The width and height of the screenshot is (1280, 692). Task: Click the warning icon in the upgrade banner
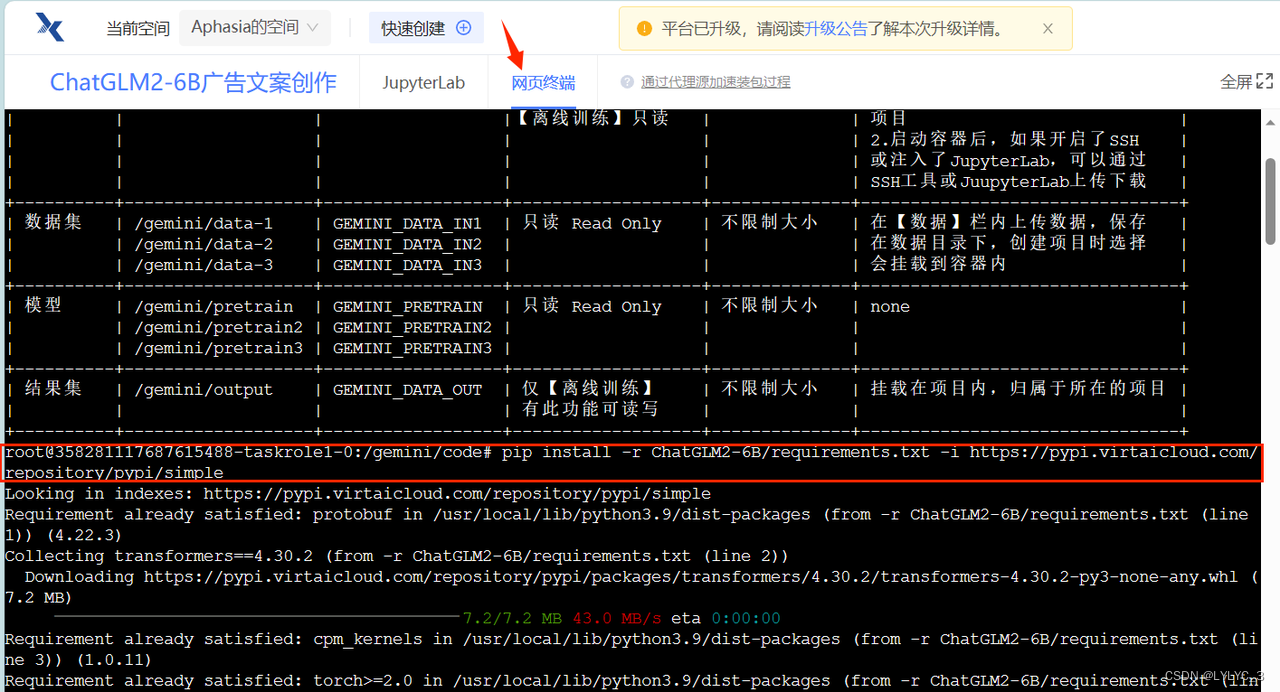(x=644, y=28)
